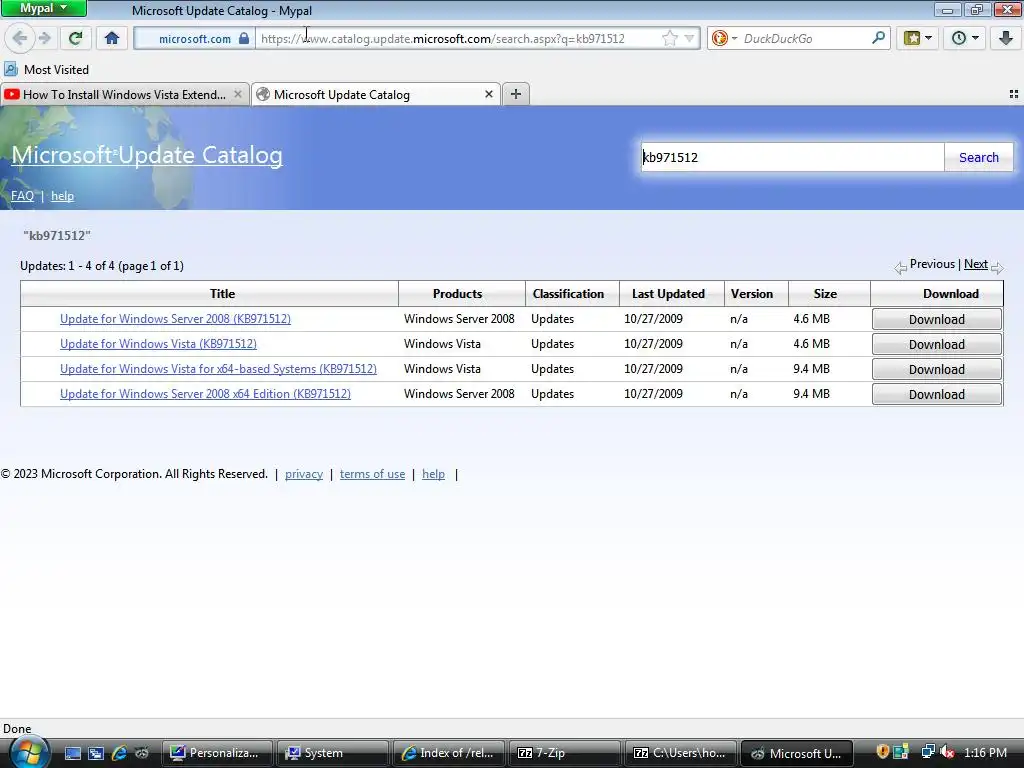
Task: Open Update for Windows Vista (KB971512) link
Action: (158, 344)
